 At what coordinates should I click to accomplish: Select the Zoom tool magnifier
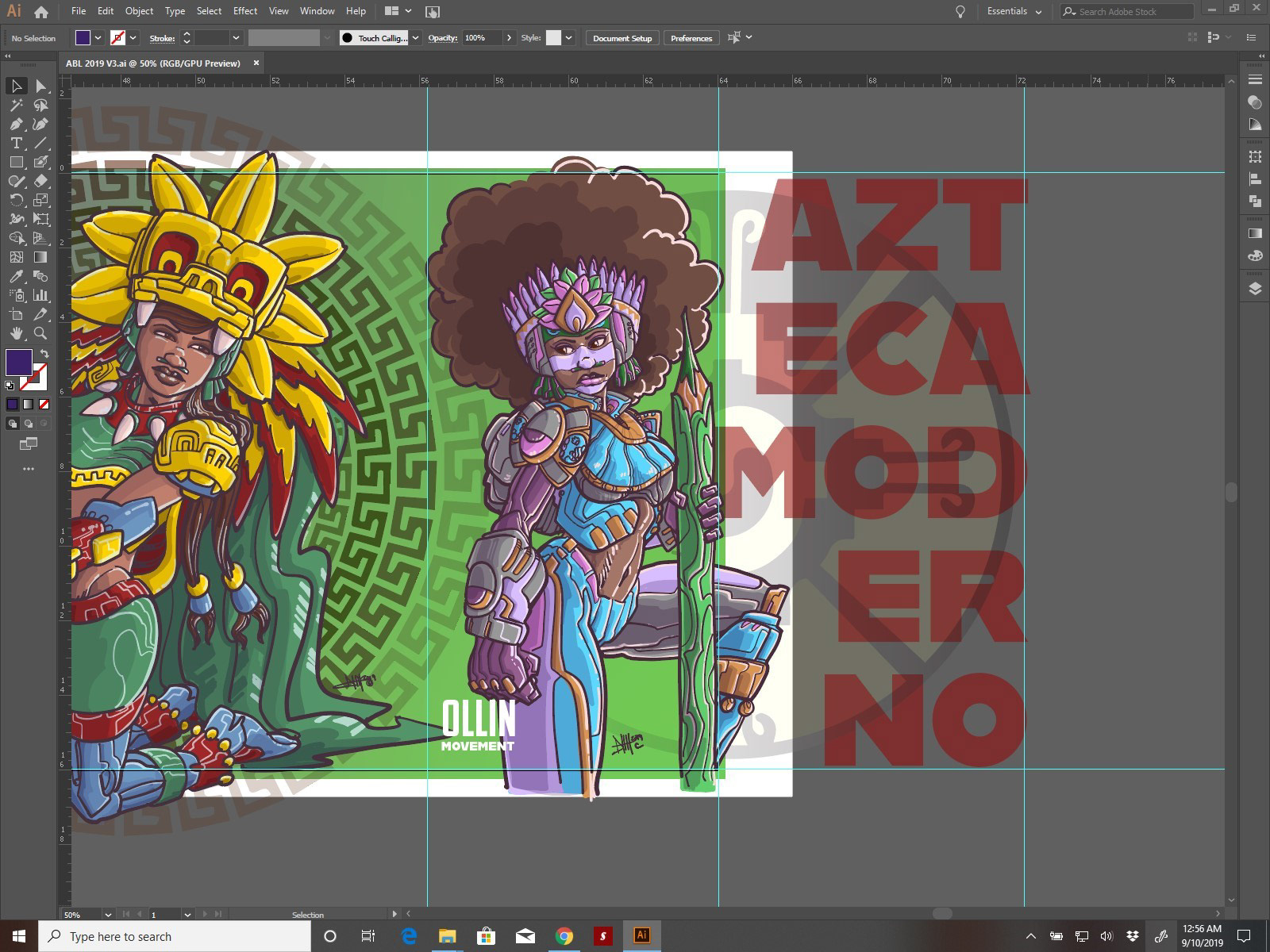[x=40, y=333]
